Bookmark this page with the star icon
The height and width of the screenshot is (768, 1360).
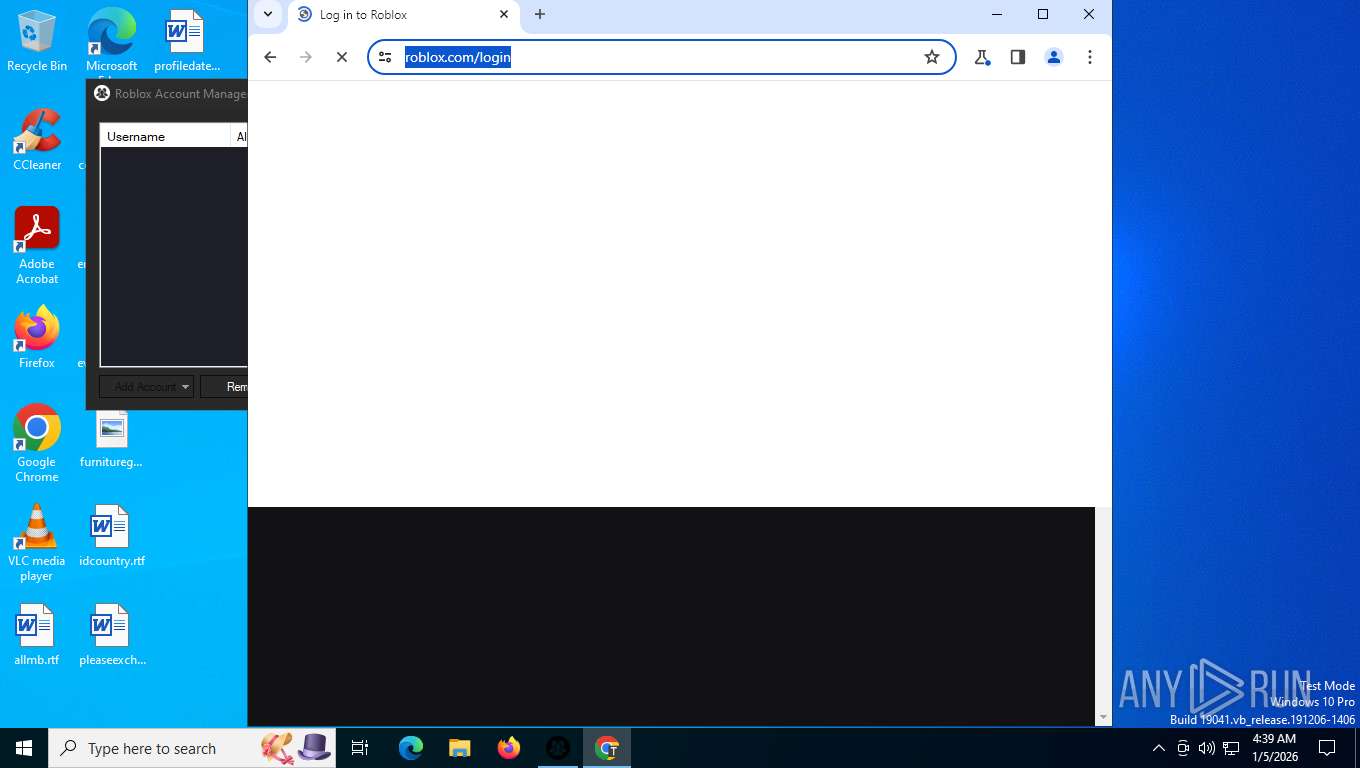932,57
